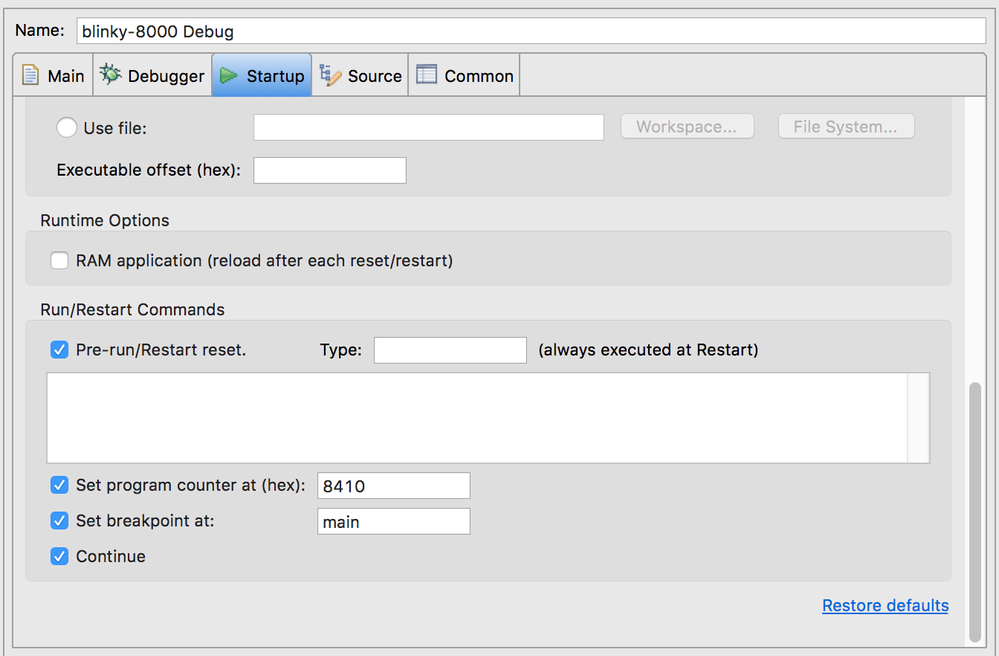
Task: Click the Executable offset hex field
Action: 330,170
